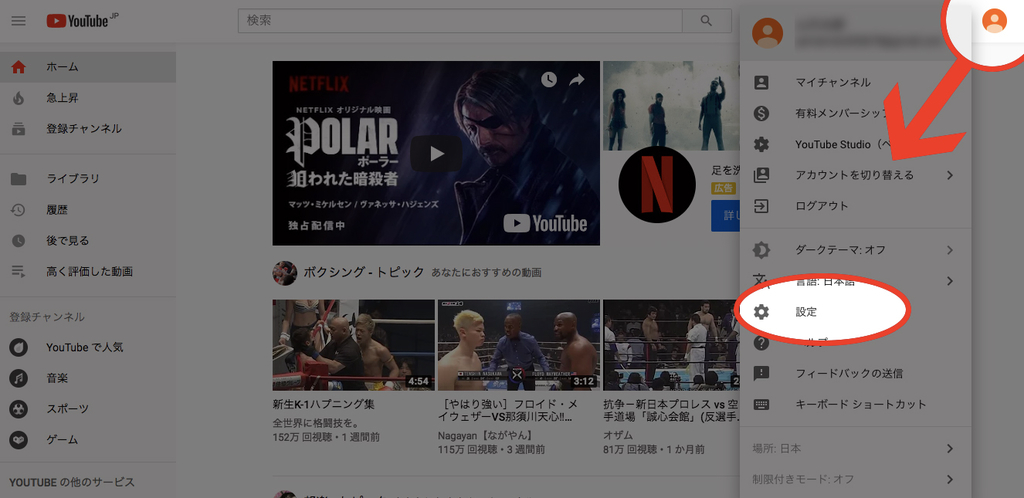Image resolution: width=1024 pixels, height=498 pixels.
Task: Click watch later clock on POLAR video
Action: (549, 80)
